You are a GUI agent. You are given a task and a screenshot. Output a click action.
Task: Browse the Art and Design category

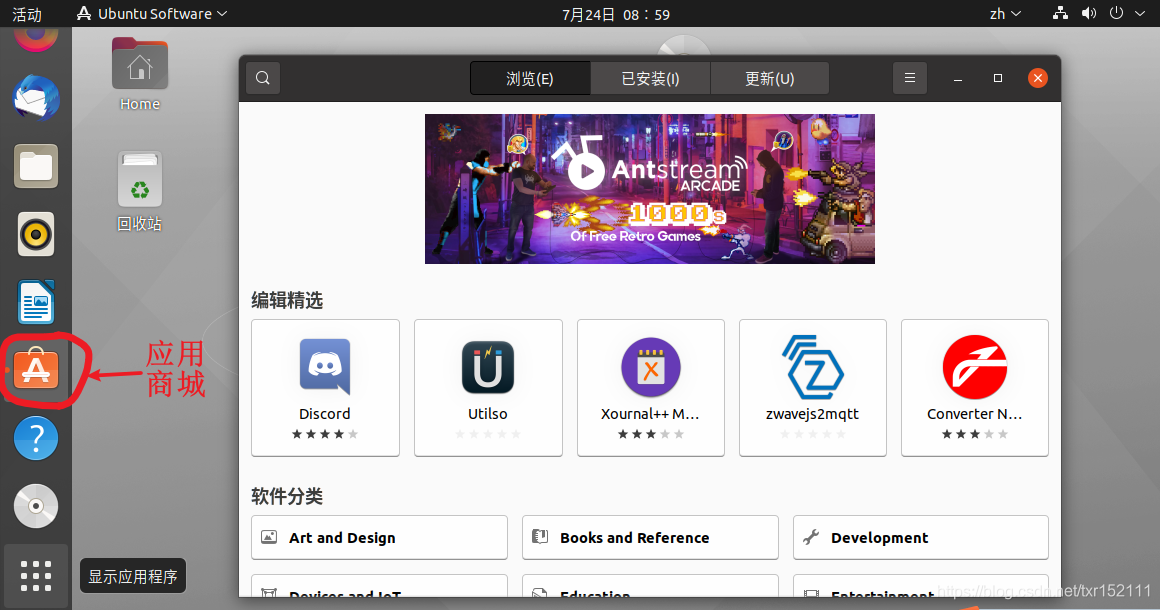pyautogui.click(x=380, y=538)
